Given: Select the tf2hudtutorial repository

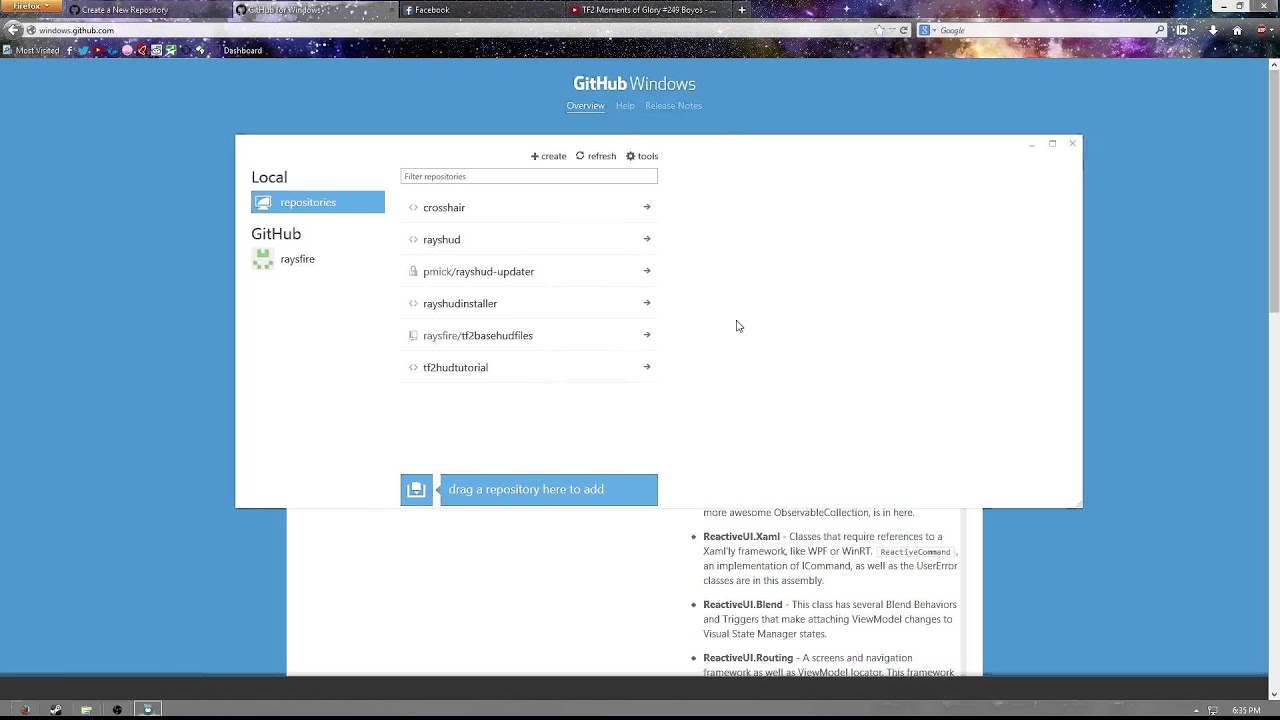Looking at the screenshot, I should point(455,367).
